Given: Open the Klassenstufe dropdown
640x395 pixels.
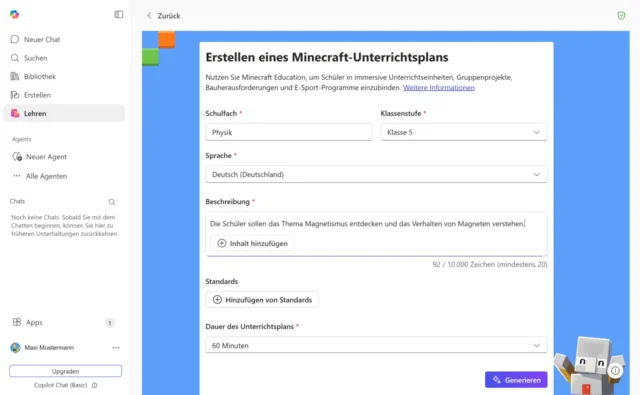Looking at the screenshot, I should (464, 132).
